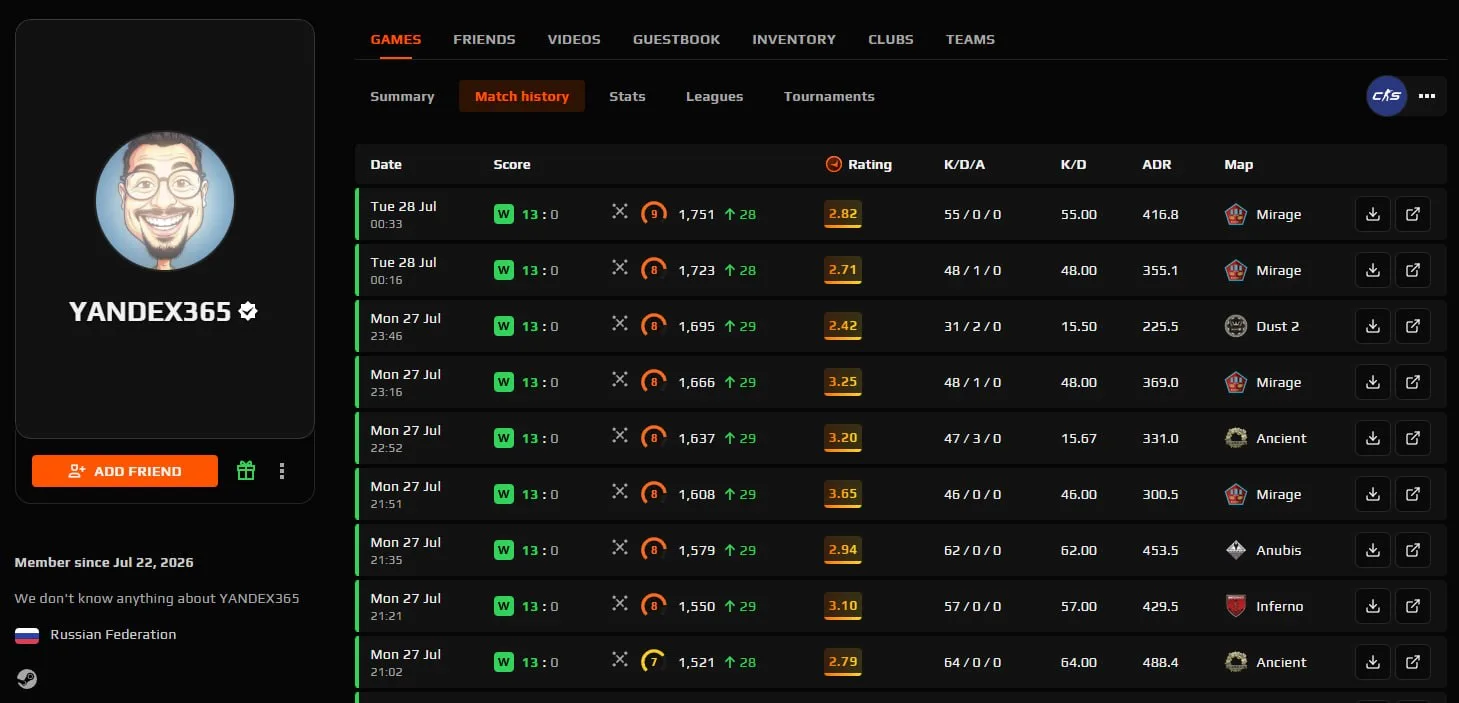Open external link for 23:16 match
The width and height of the screenshot is (1459, 703).
1413,382
